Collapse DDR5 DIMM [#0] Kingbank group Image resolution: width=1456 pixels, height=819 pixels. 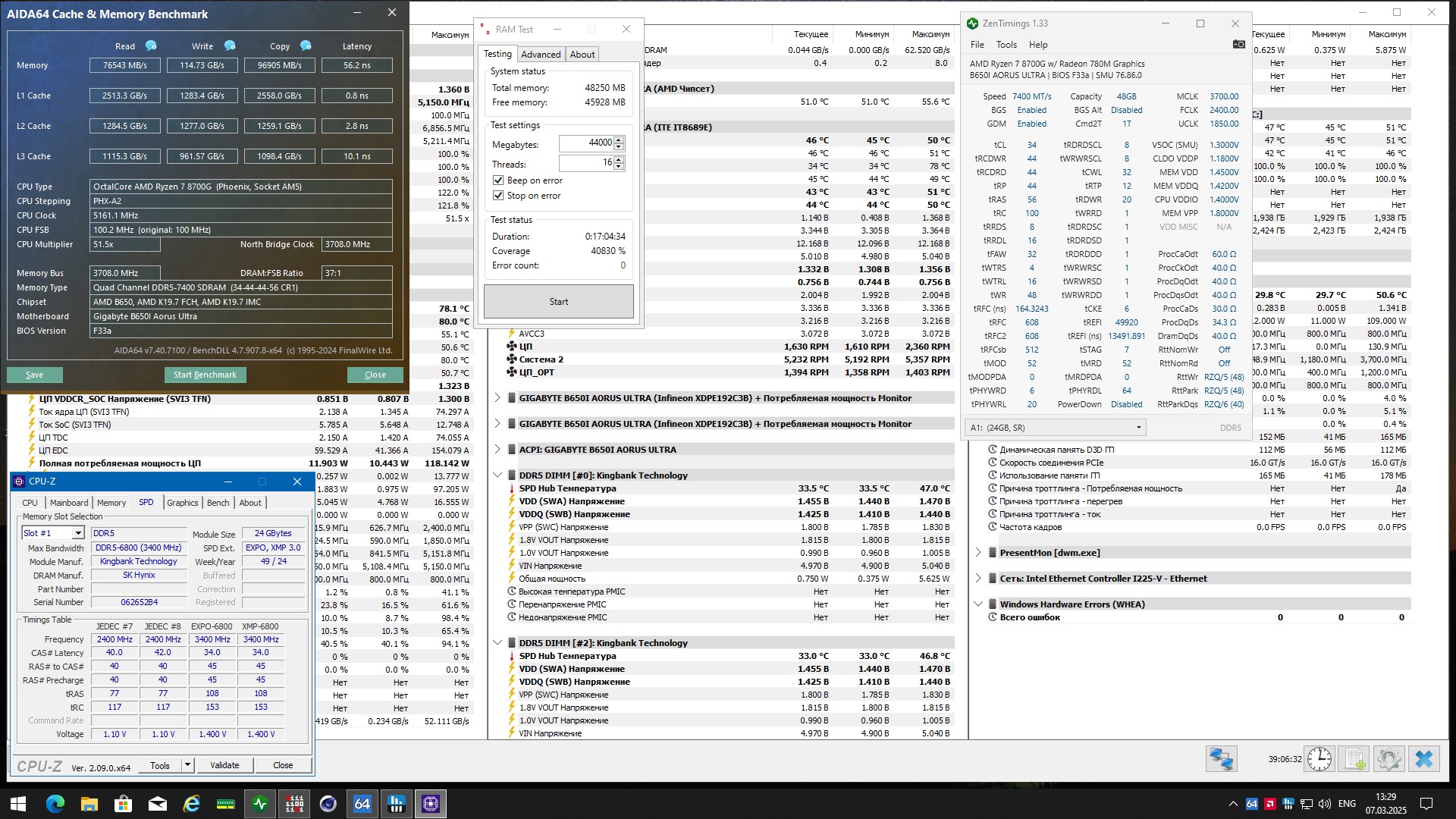(x=497, y=475)
